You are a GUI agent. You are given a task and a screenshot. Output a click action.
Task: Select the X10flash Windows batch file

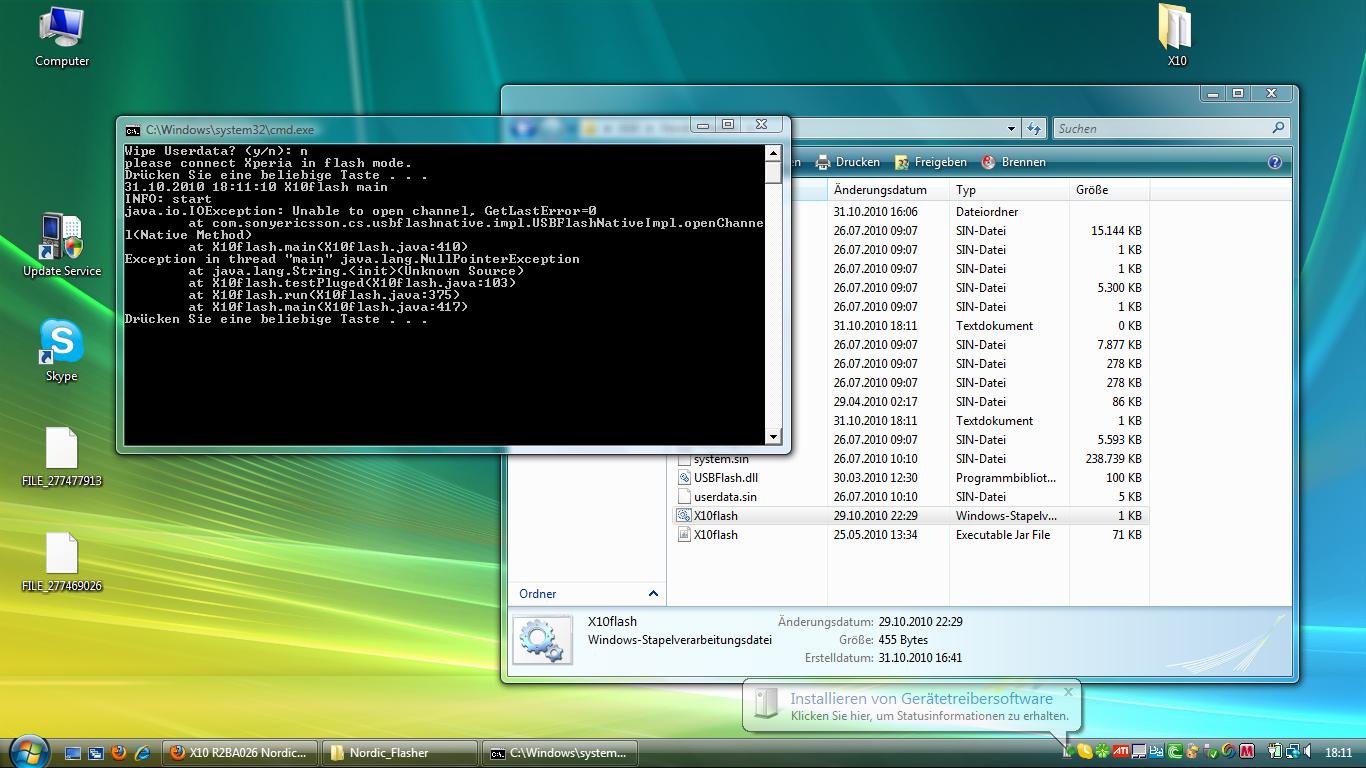point(911,516)
